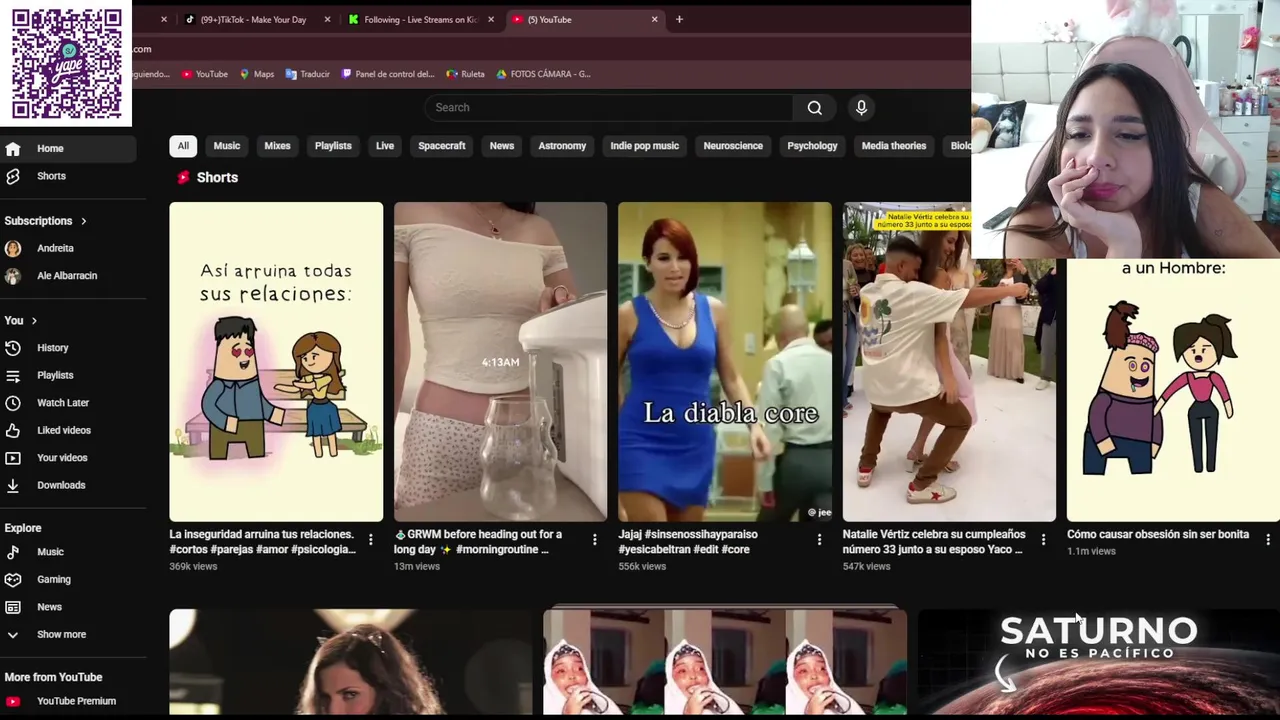1280x720 pixels.
Task: Expand the You section chevron
Action: pyautogui.click(x=34, y=321)
